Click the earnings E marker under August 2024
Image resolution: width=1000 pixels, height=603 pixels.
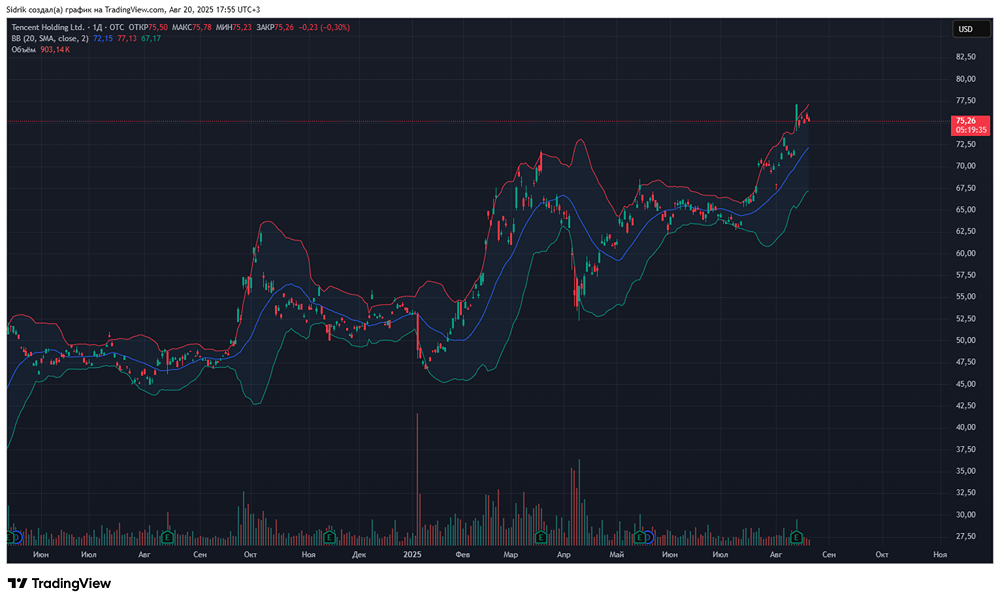167,537
